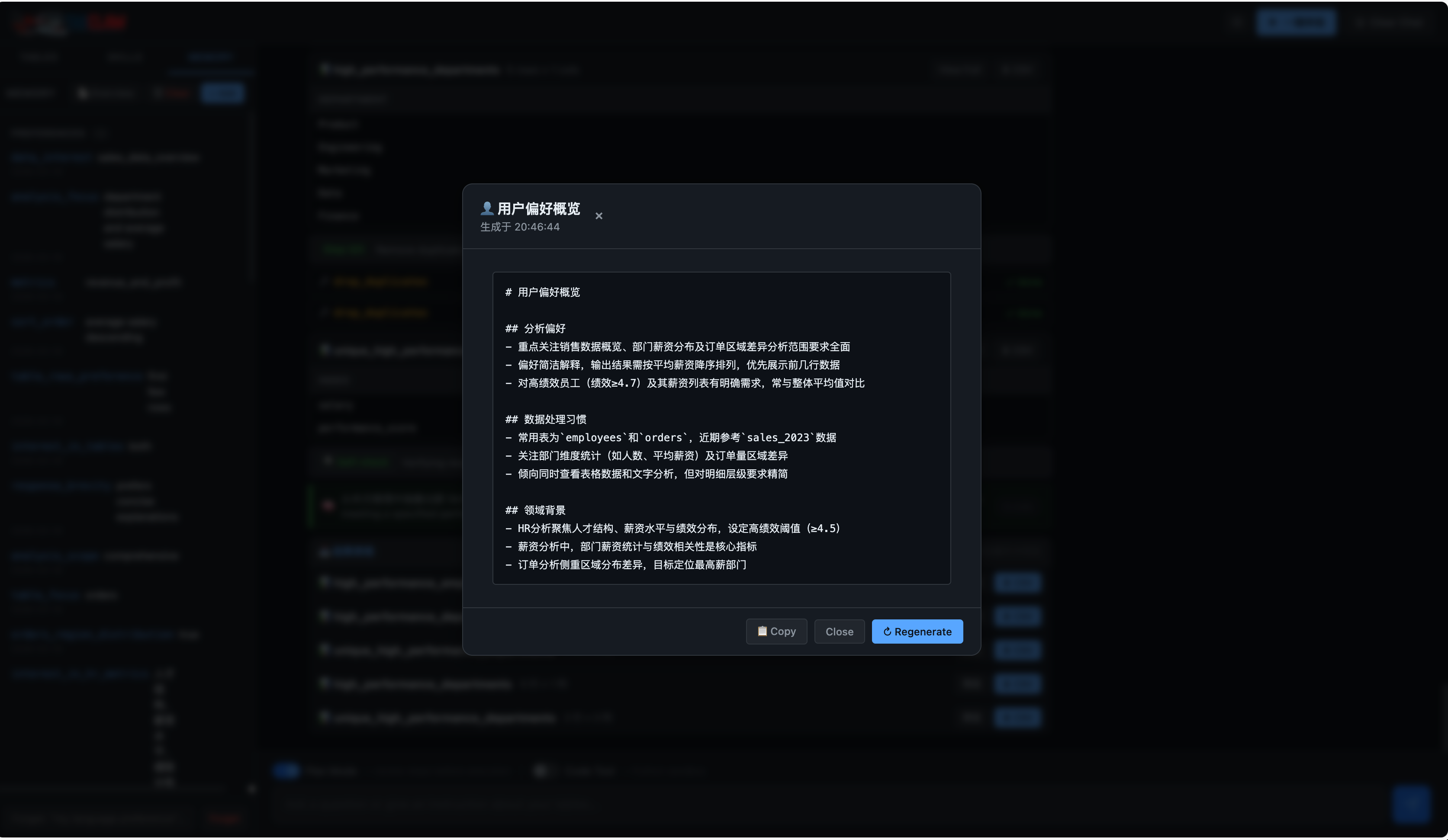Click the line mentioning employees and orders tables
Image resolution: width=1448 pixels, height=840 pixels.
671,437
